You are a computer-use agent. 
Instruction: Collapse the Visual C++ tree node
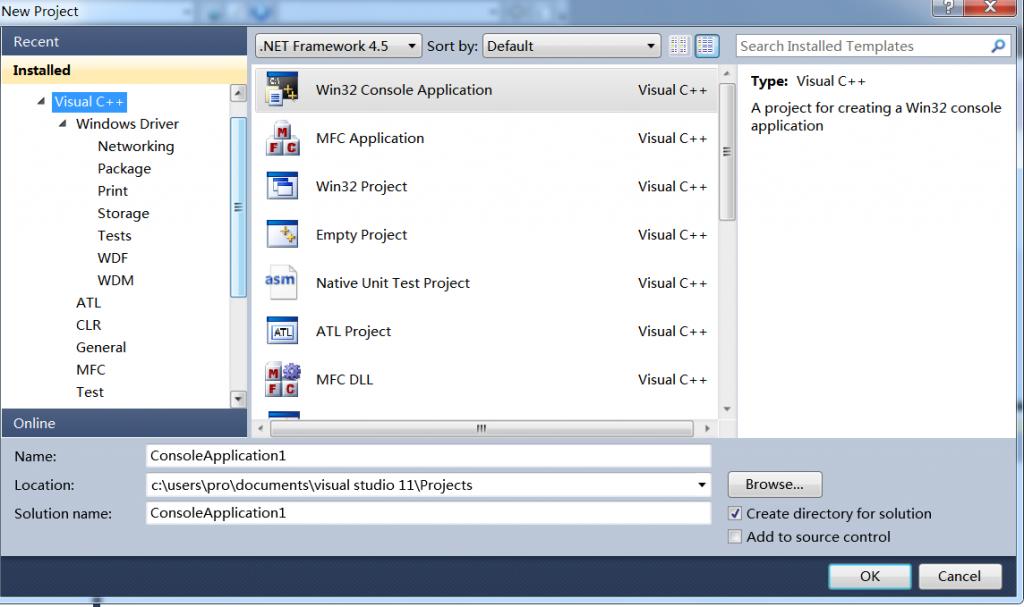point(41,101)
